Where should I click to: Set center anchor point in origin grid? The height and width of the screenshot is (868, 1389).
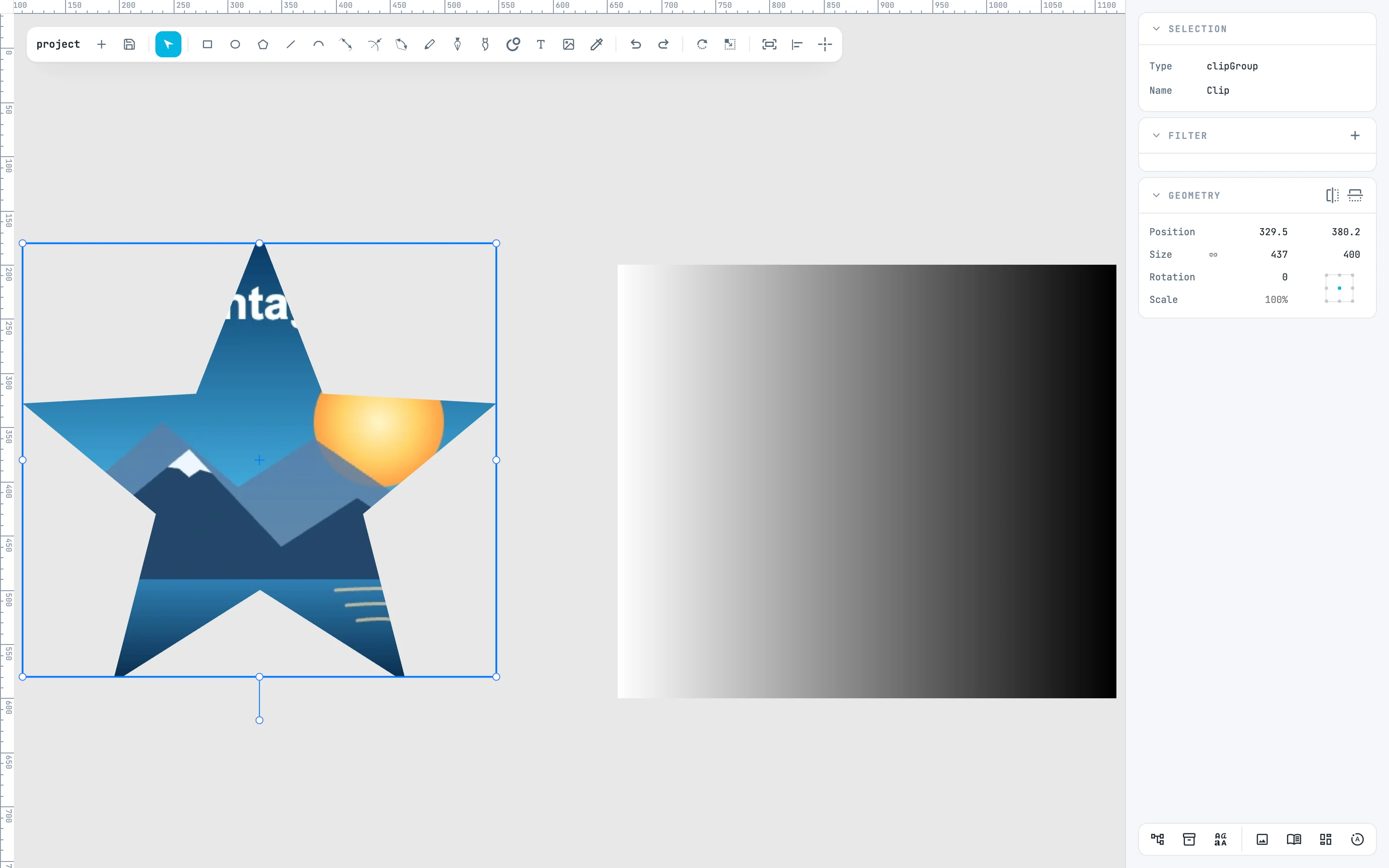tap(1339, 288)
